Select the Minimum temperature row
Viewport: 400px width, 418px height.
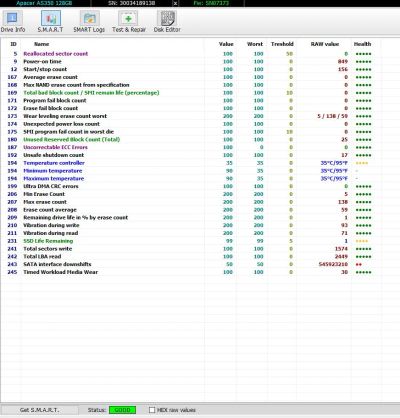tap(190, 171)
